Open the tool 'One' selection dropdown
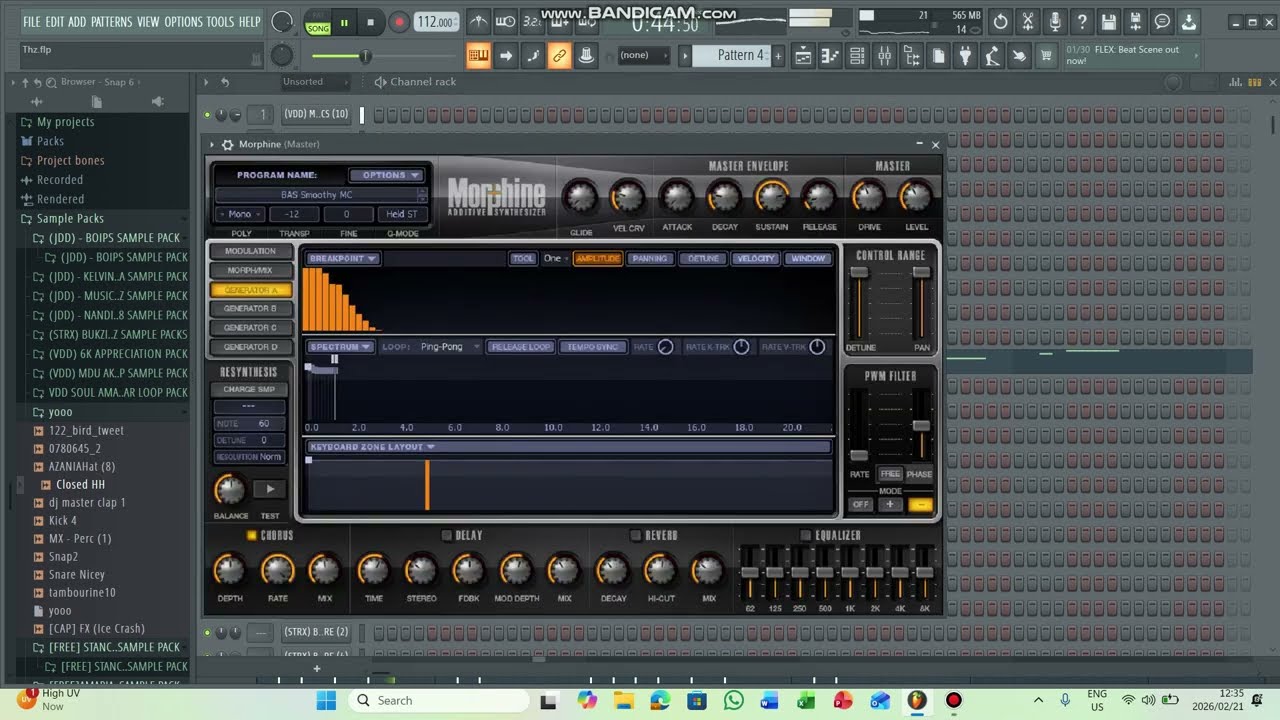The width and height of the screenshot is (1280, 720). point(555,259)
